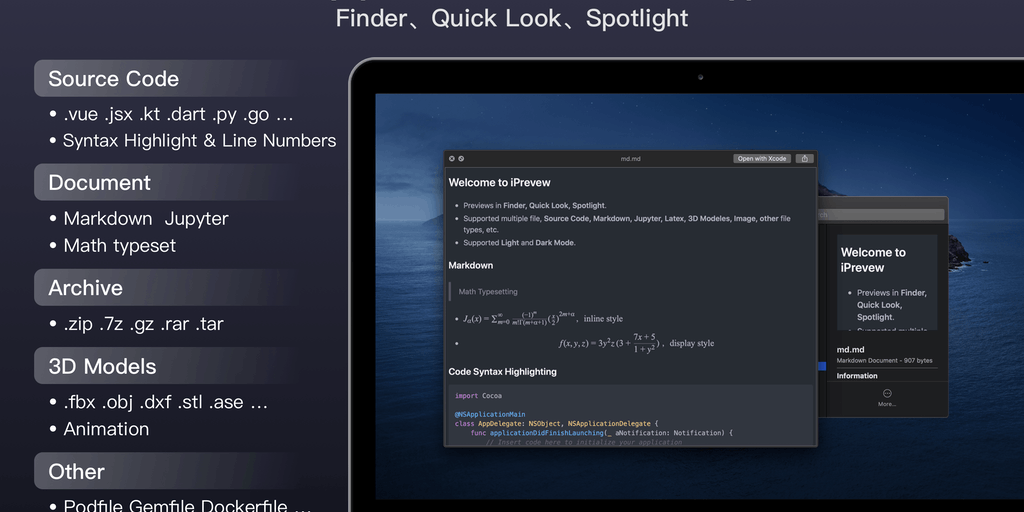Click the '.zip .7z .gz .rar .tar' text

coord(143,324)
